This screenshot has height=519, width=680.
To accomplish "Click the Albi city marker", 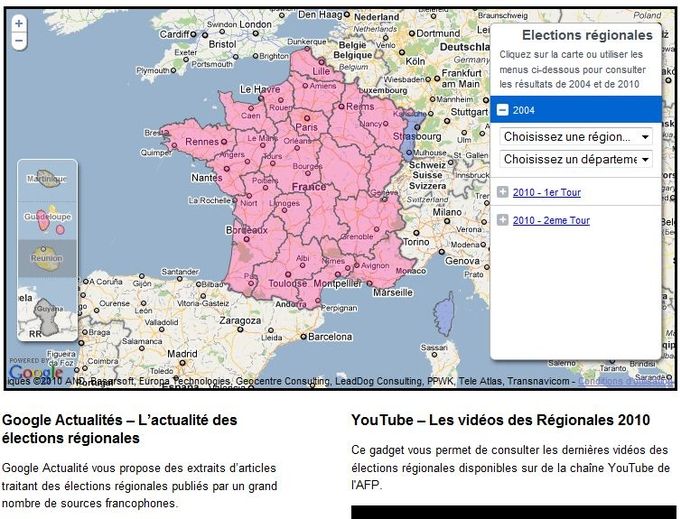I will pyautogui.click(x=302, y=265).
